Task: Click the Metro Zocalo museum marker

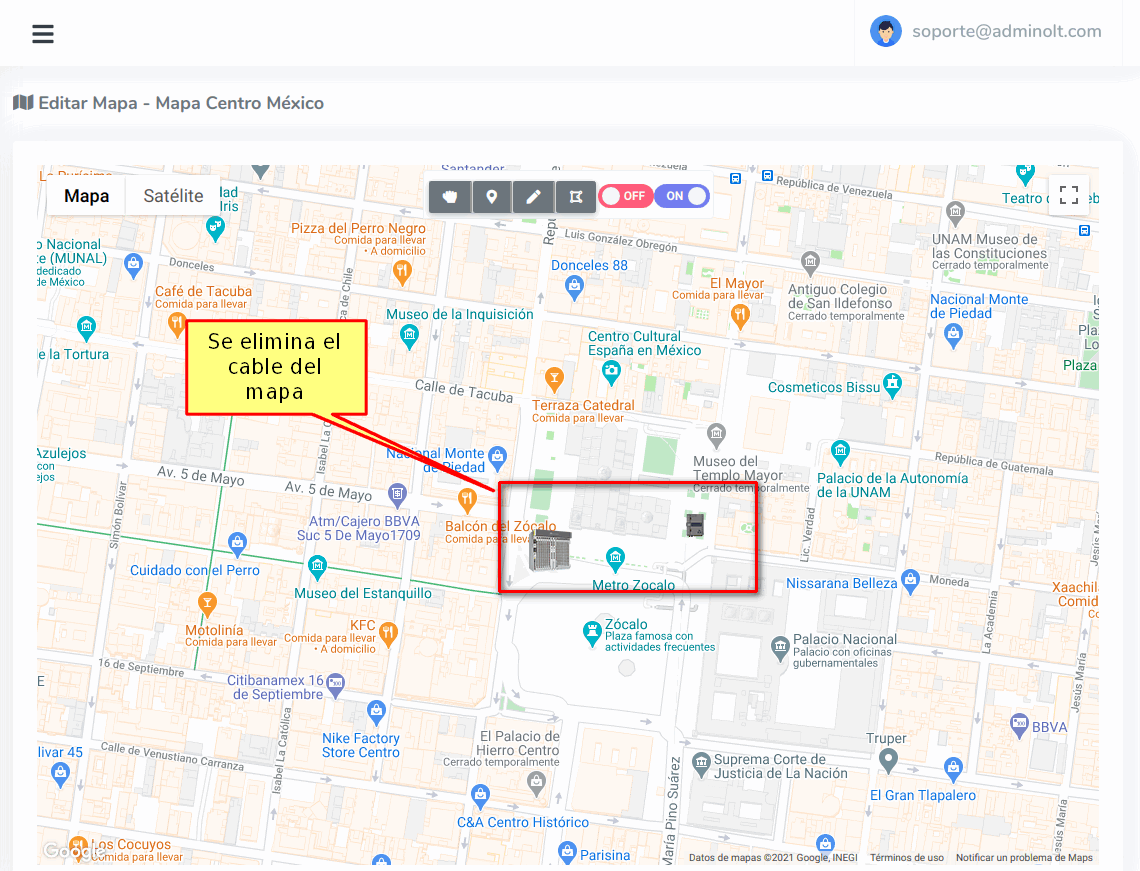Action: pyautogui.click(x=616, y=558)
